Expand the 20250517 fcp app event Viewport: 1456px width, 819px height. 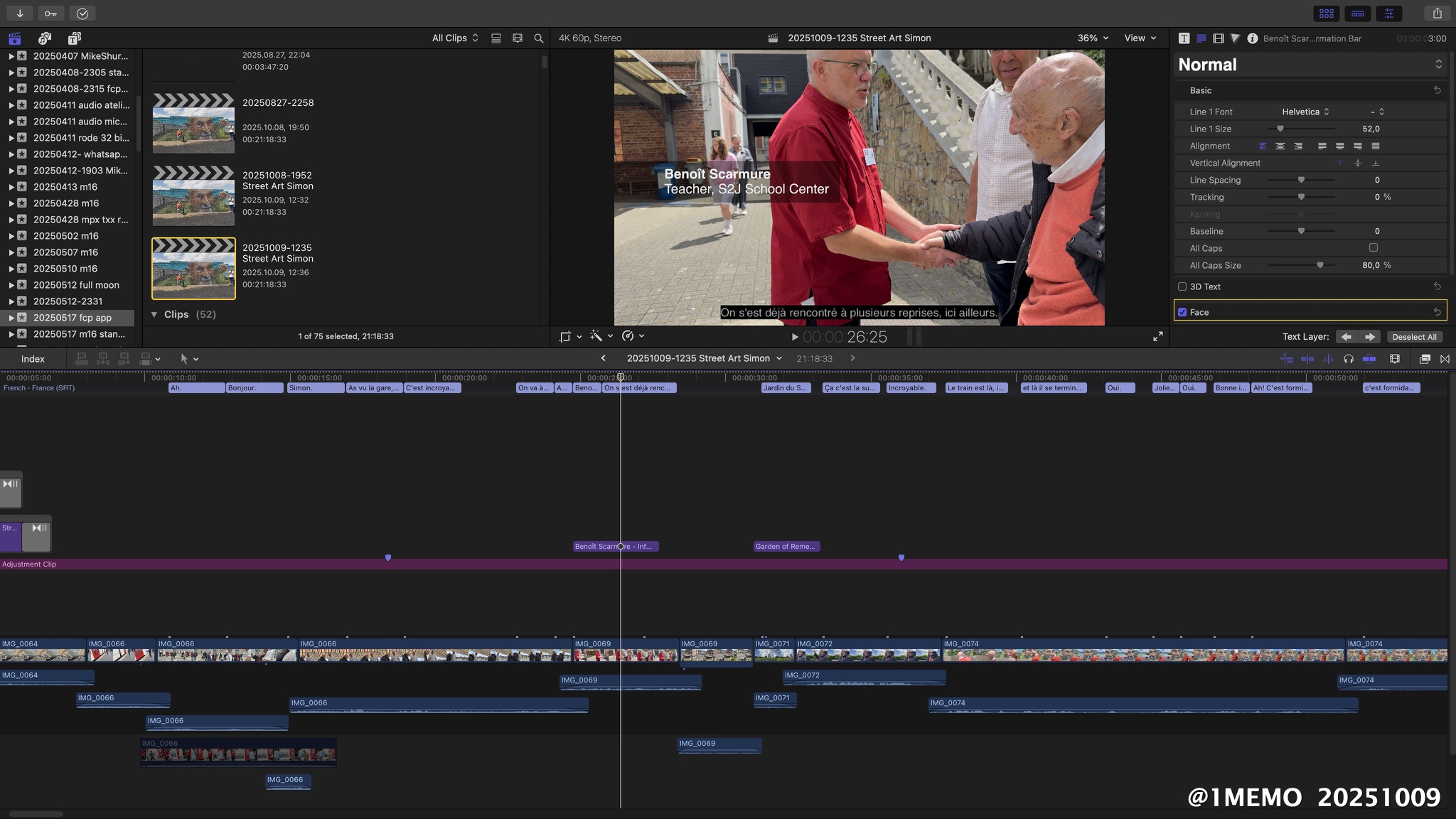click(11, 318)
